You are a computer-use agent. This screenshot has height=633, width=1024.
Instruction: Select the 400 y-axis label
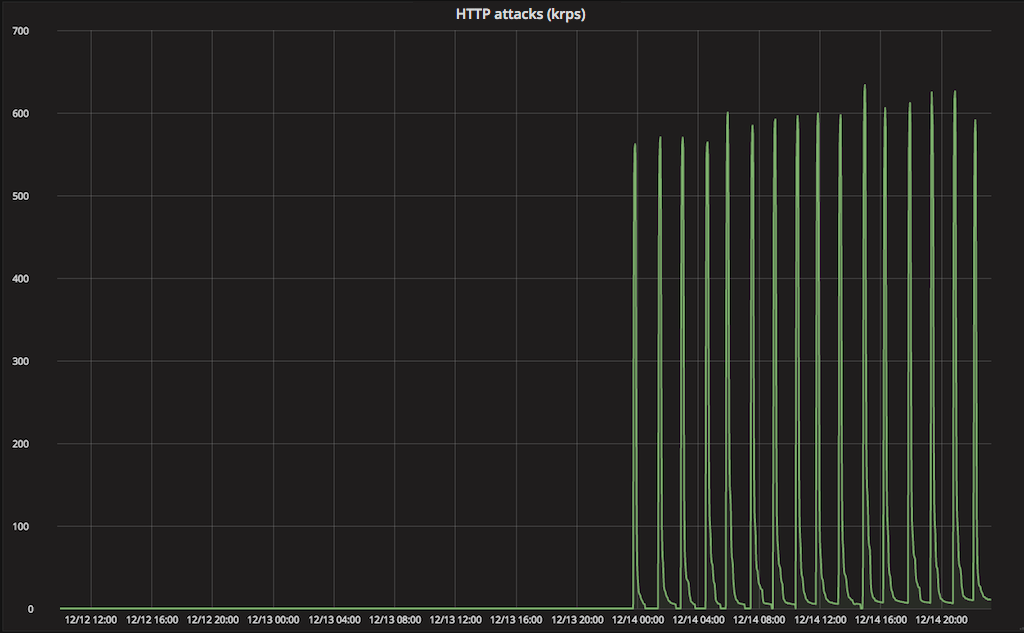tap(20, 279)
